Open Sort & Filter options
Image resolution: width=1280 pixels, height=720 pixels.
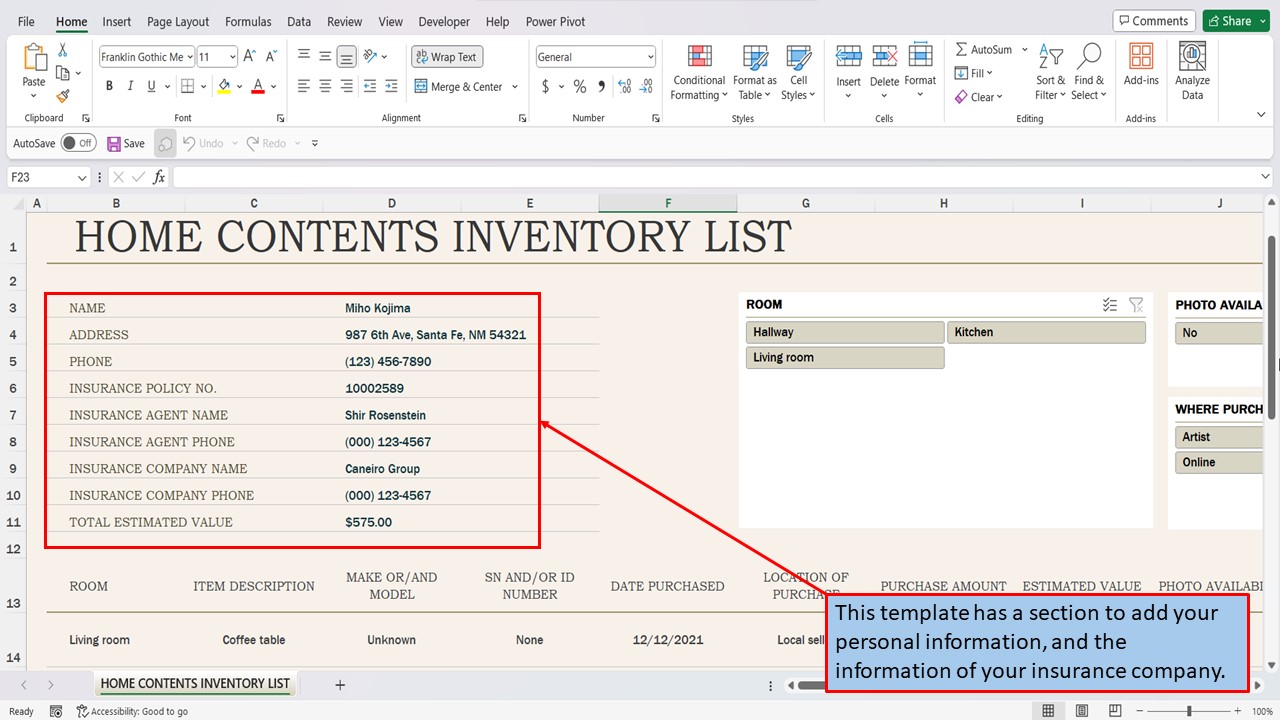(1049, 72)
